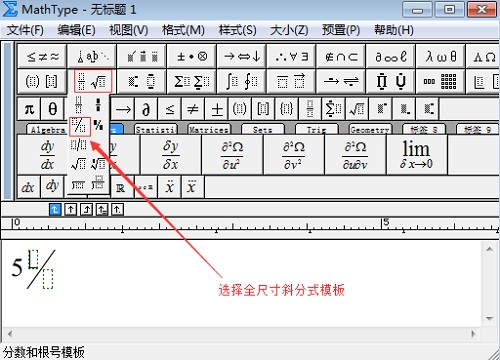Switch to the Geometry tab

tap(370, 129)
